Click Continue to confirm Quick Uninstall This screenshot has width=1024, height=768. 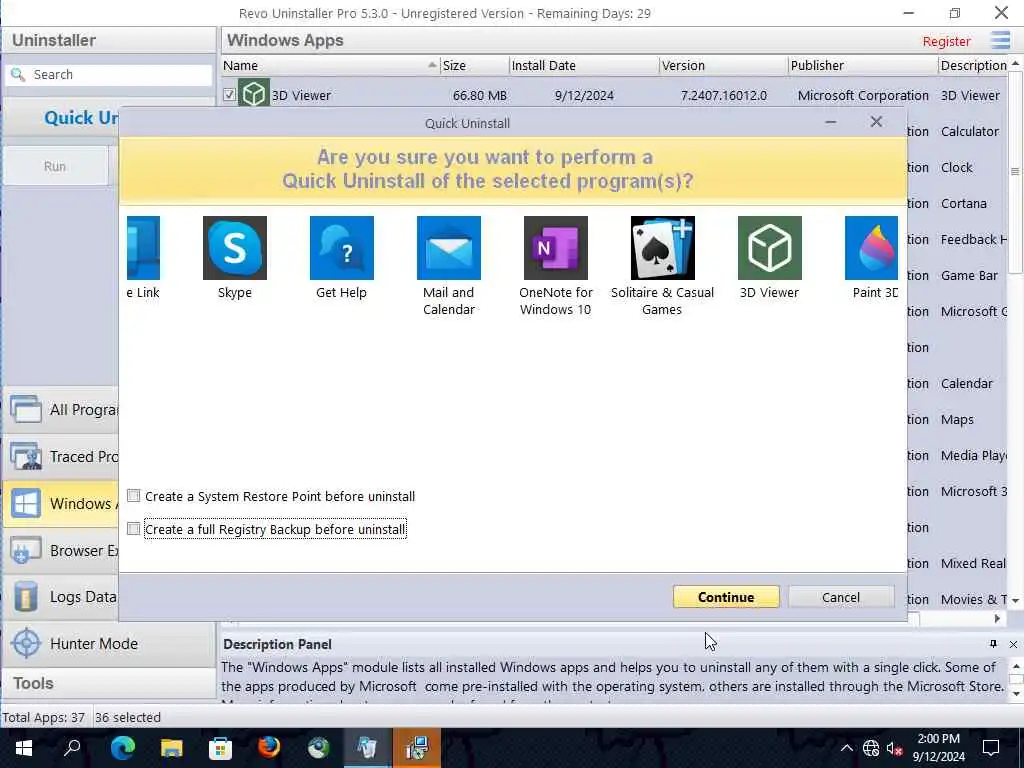(x=726, y=597)
